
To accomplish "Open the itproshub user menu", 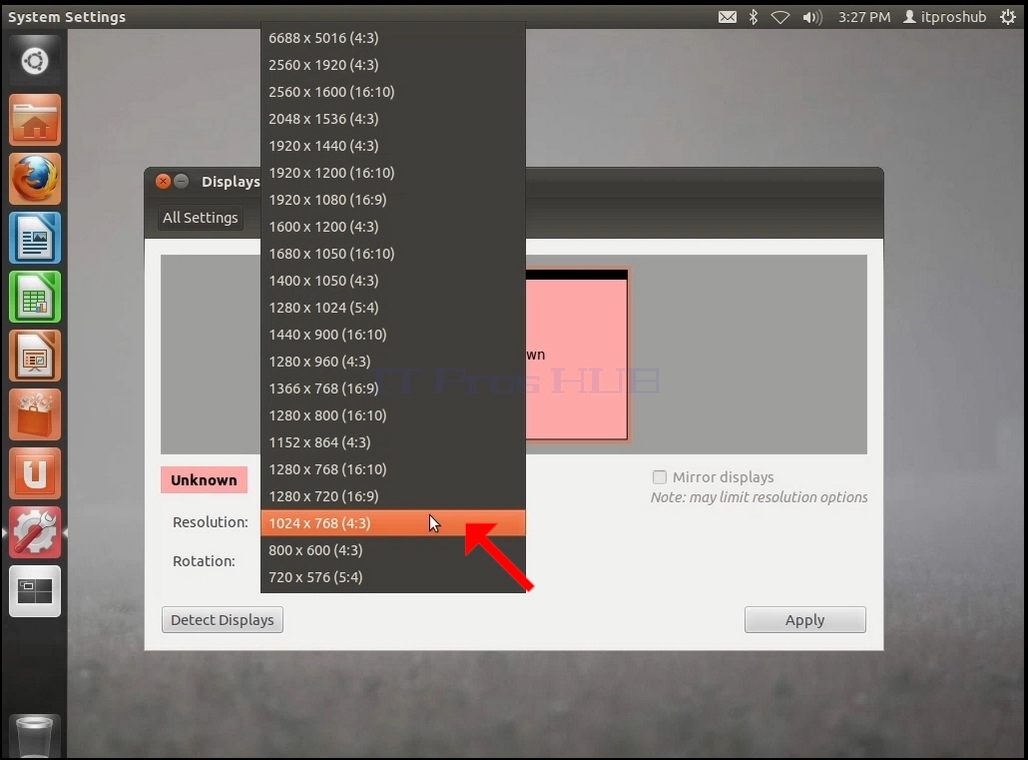I will tap(945, 17).
